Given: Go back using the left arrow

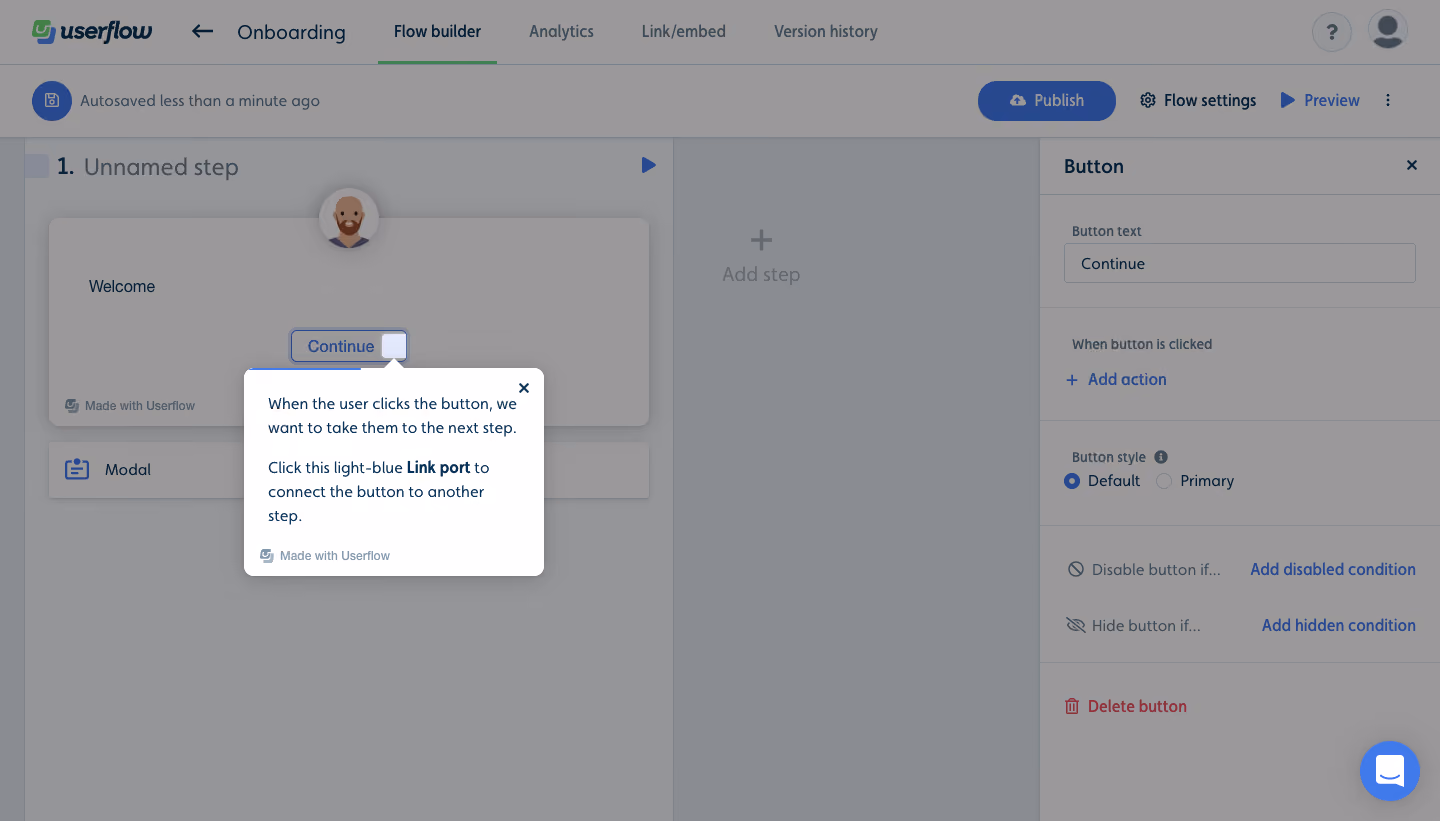Looking at the screenshot, I should click(202, 31).
